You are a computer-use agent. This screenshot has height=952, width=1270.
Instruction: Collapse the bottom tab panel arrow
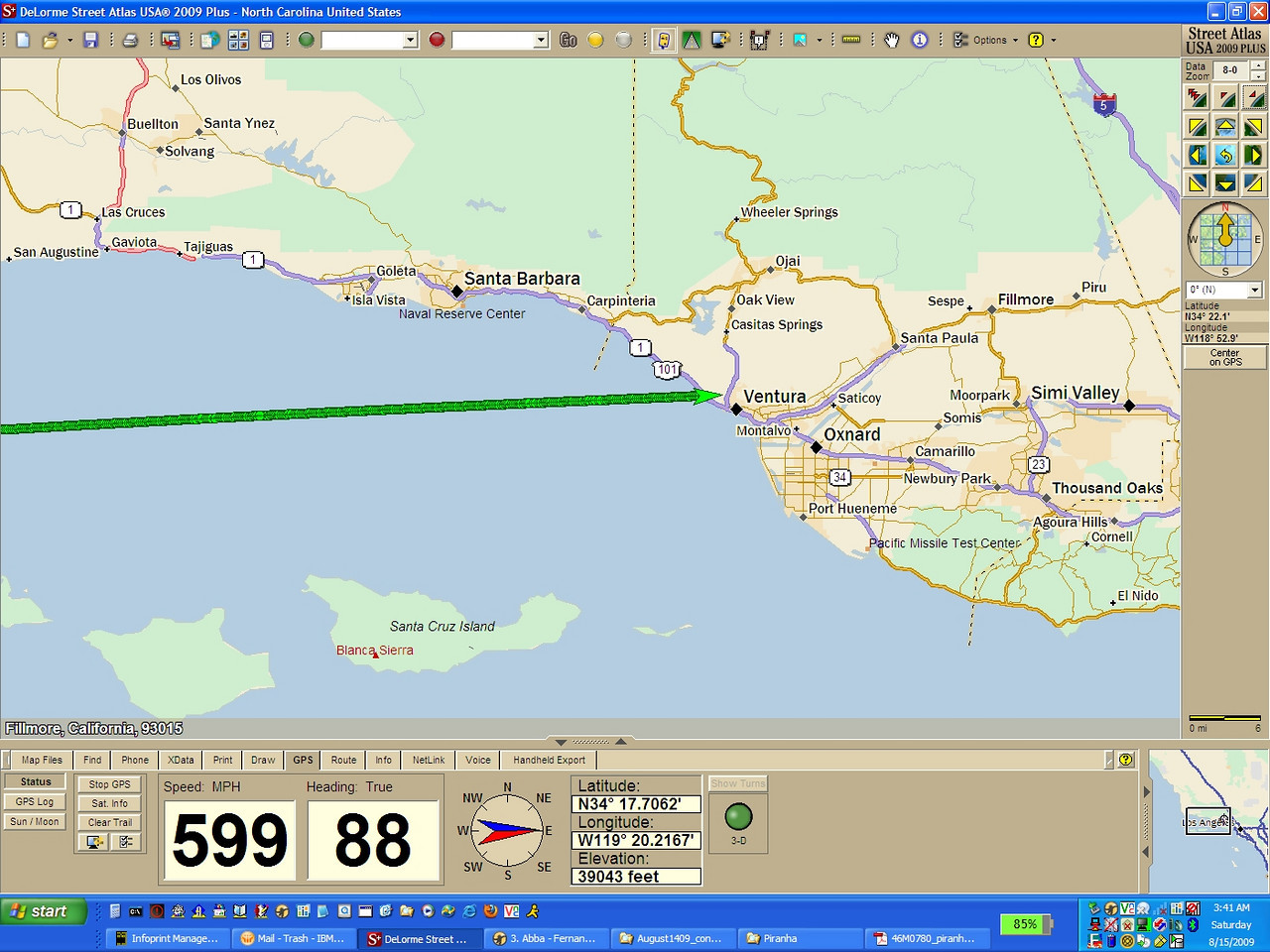coord(561,742)
